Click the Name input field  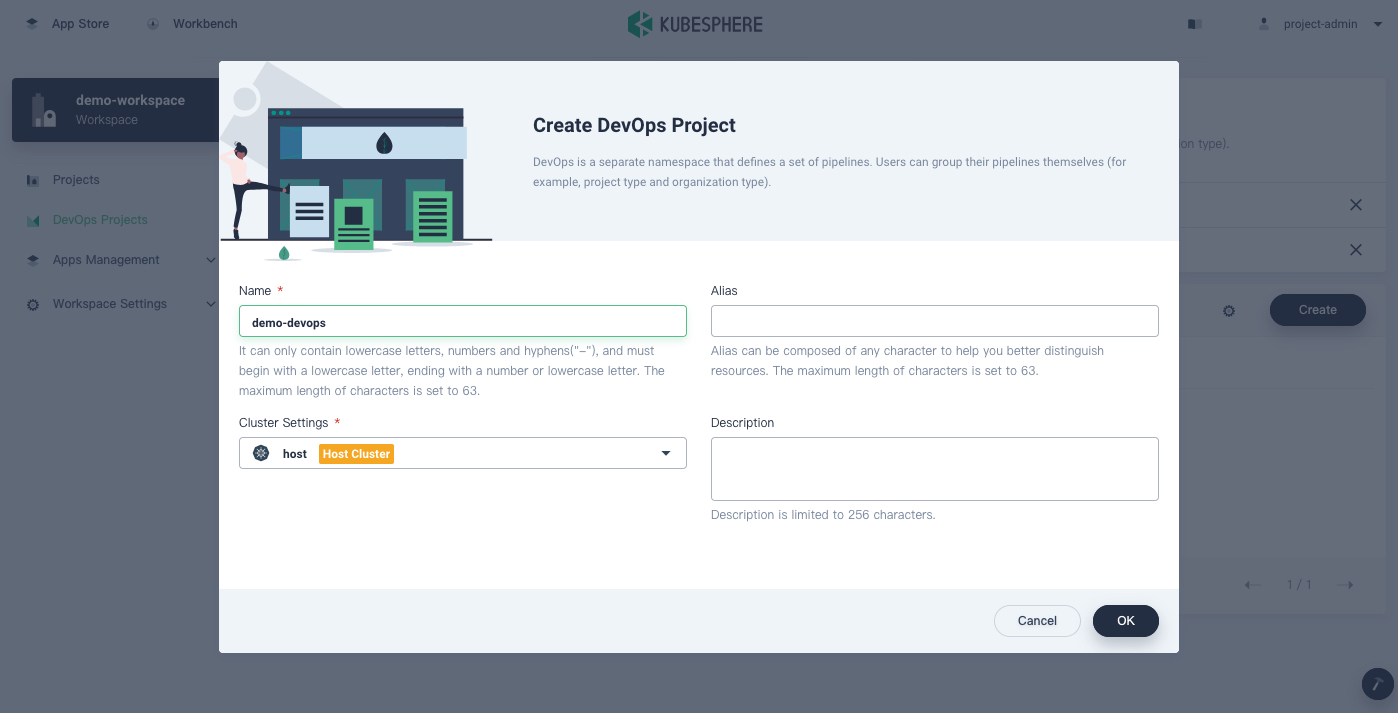click(462, 322)
